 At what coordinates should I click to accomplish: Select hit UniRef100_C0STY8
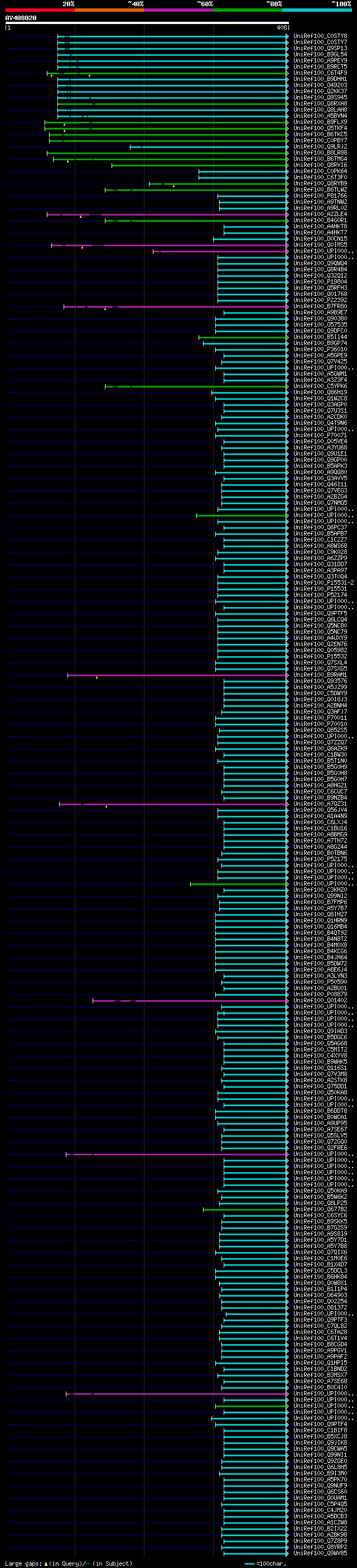(x=320, y=36)
